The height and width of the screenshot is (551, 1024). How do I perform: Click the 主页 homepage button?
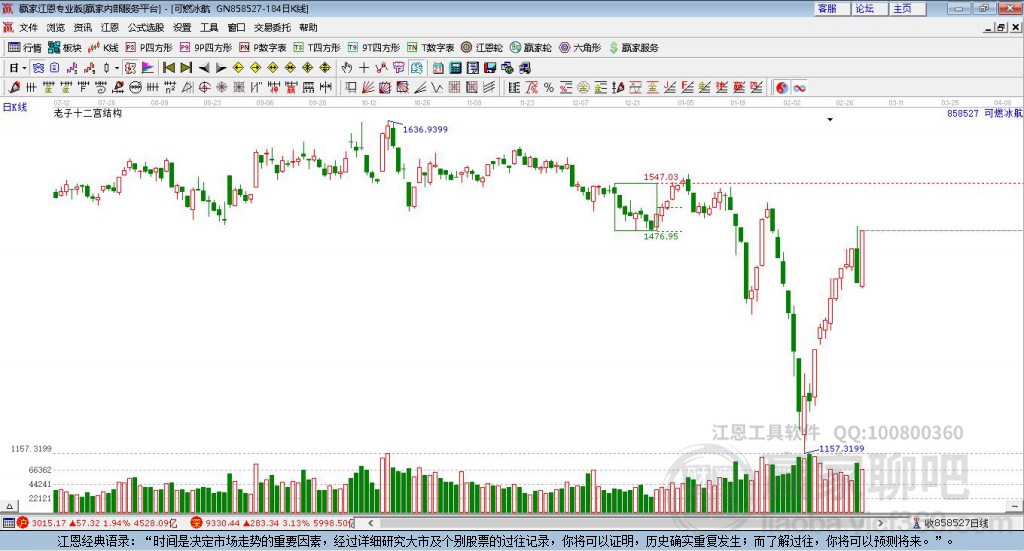(907, 8)
